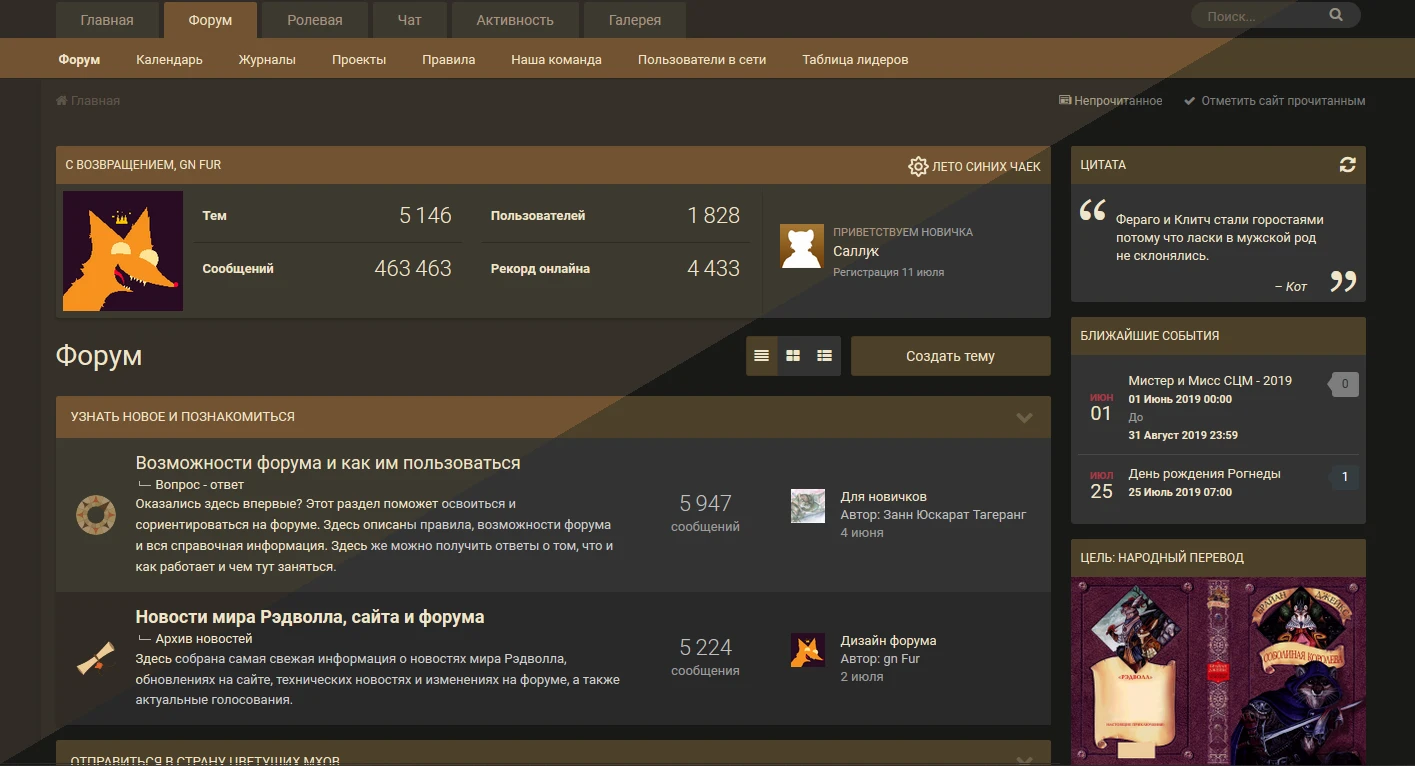
Task: Click the refresh icon in Цитата block
Action: click(x=1347, y=165)
